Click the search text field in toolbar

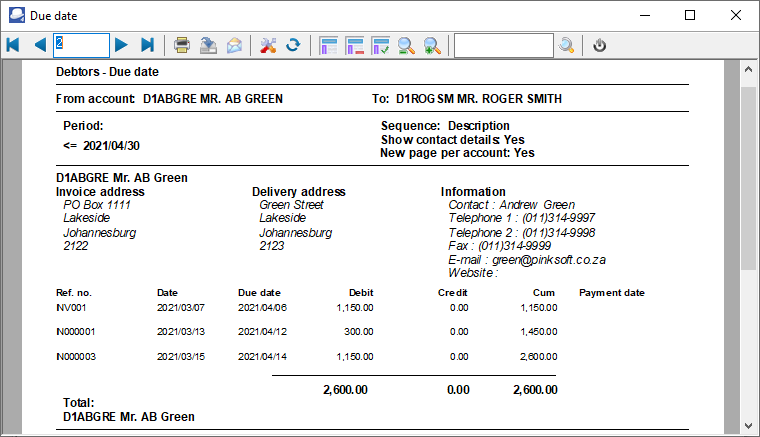click(x=503, y=45)
